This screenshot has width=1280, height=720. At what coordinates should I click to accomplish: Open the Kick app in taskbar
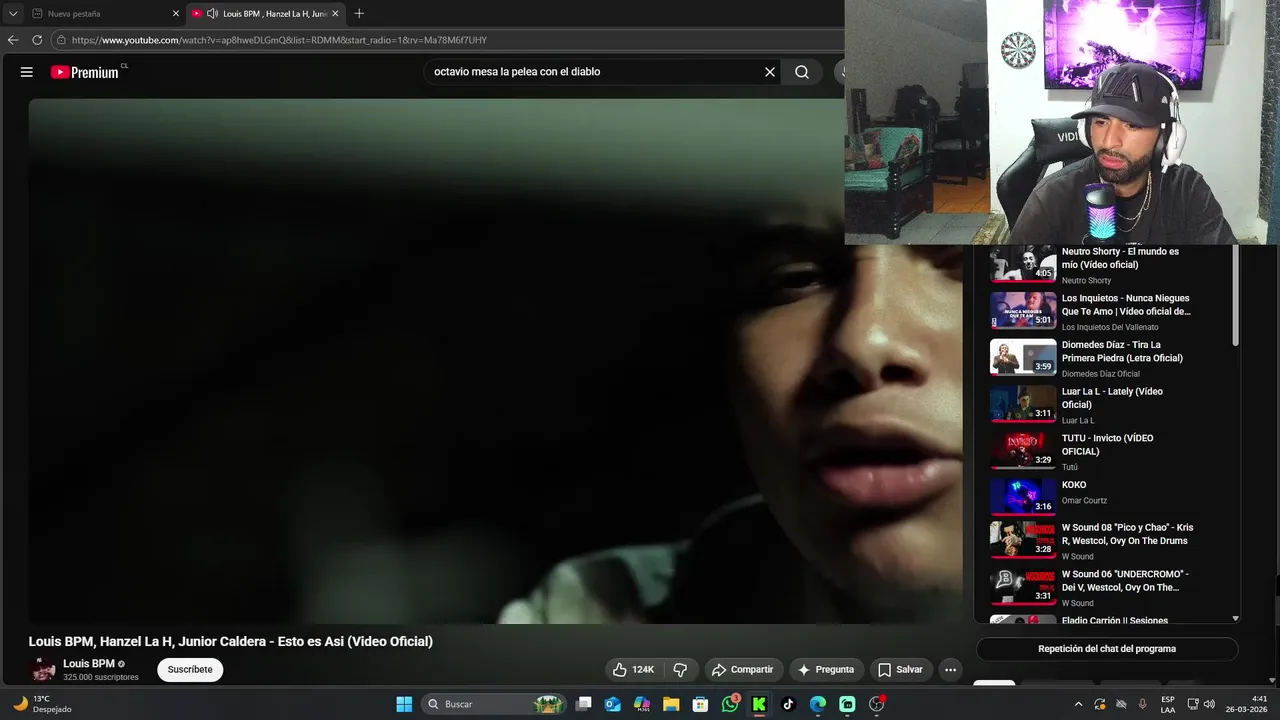point(759,704)
